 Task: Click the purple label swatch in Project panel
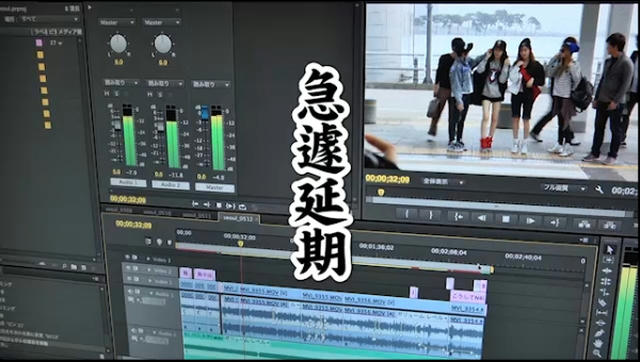(39, 42)
